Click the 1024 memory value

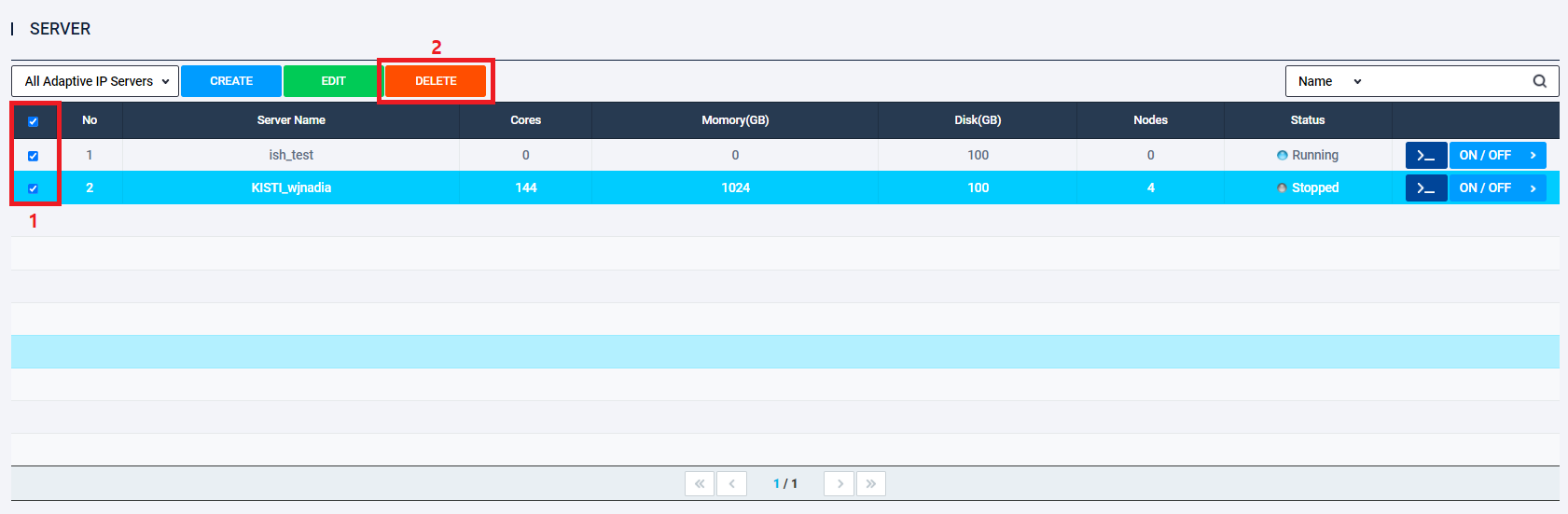[x=735, y=188]
